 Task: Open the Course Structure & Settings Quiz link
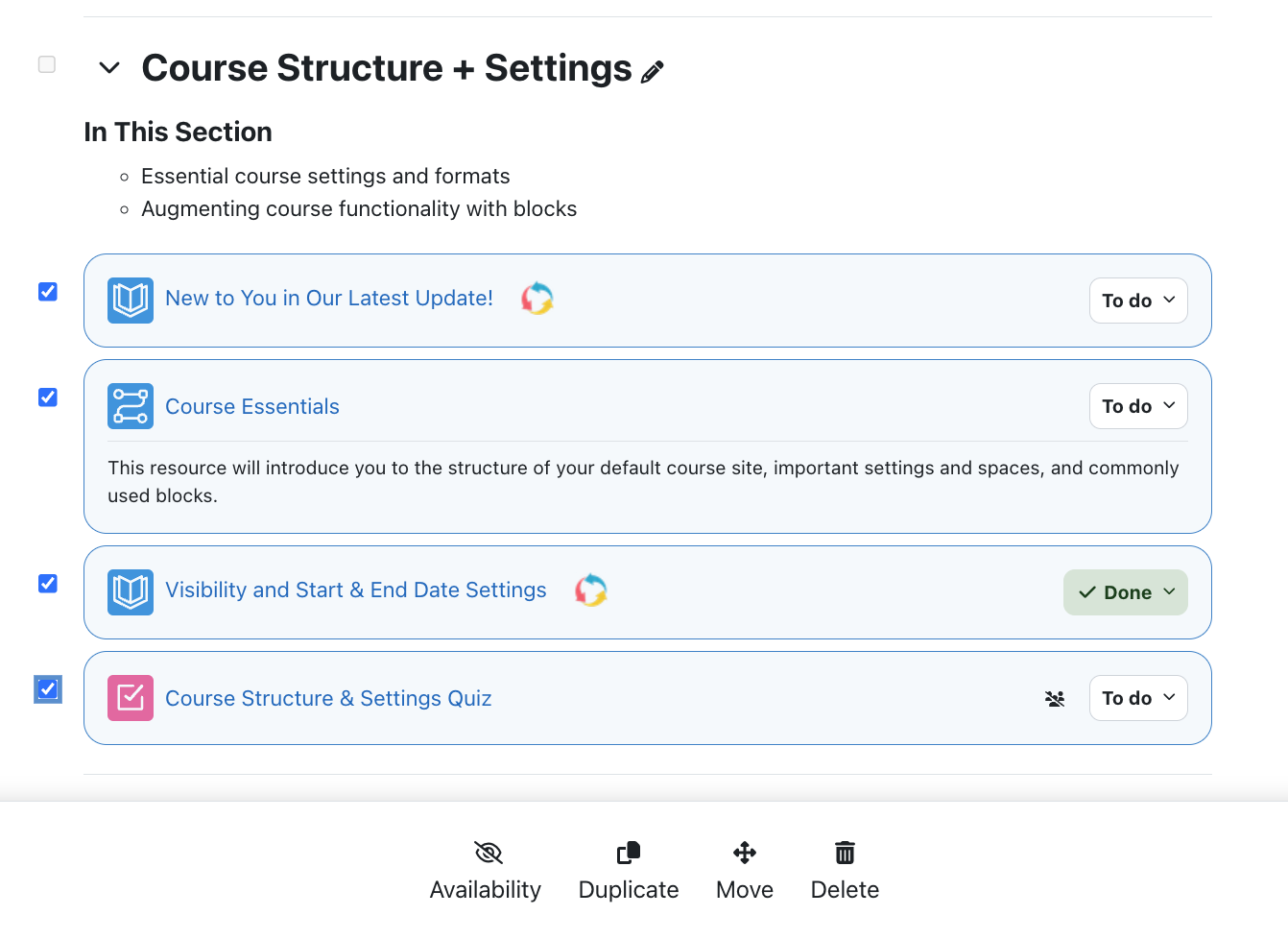328,699
